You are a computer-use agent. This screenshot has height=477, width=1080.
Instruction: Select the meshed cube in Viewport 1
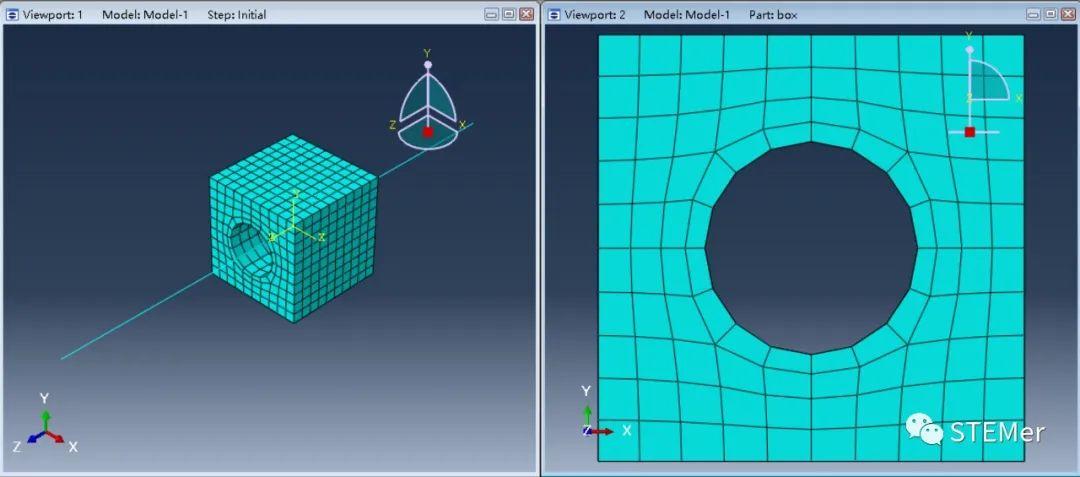(294, 228)
